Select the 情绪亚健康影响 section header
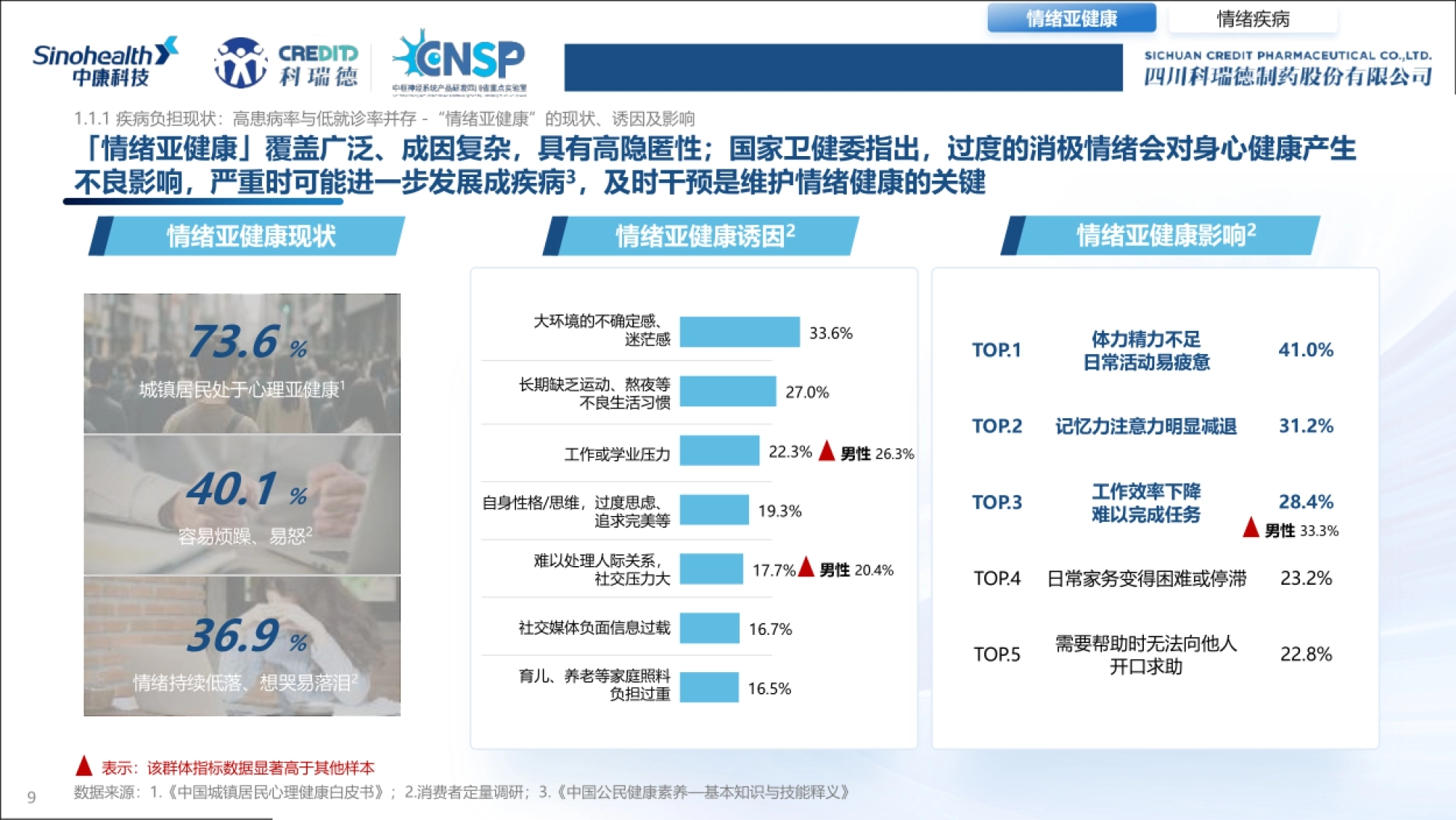1456x820 pixels. (1161, 235)
